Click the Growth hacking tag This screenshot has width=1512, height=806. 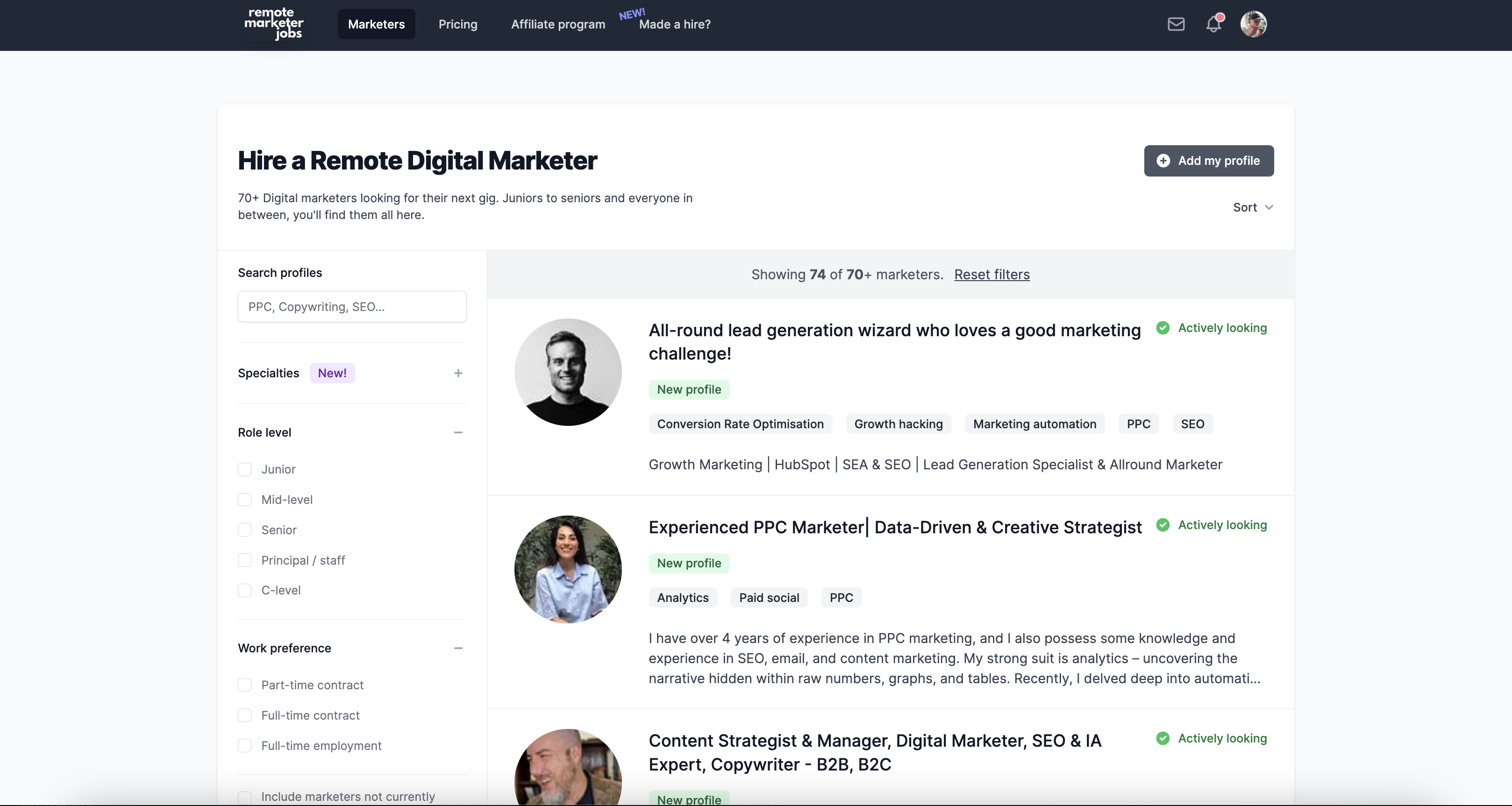click(898, 424)
